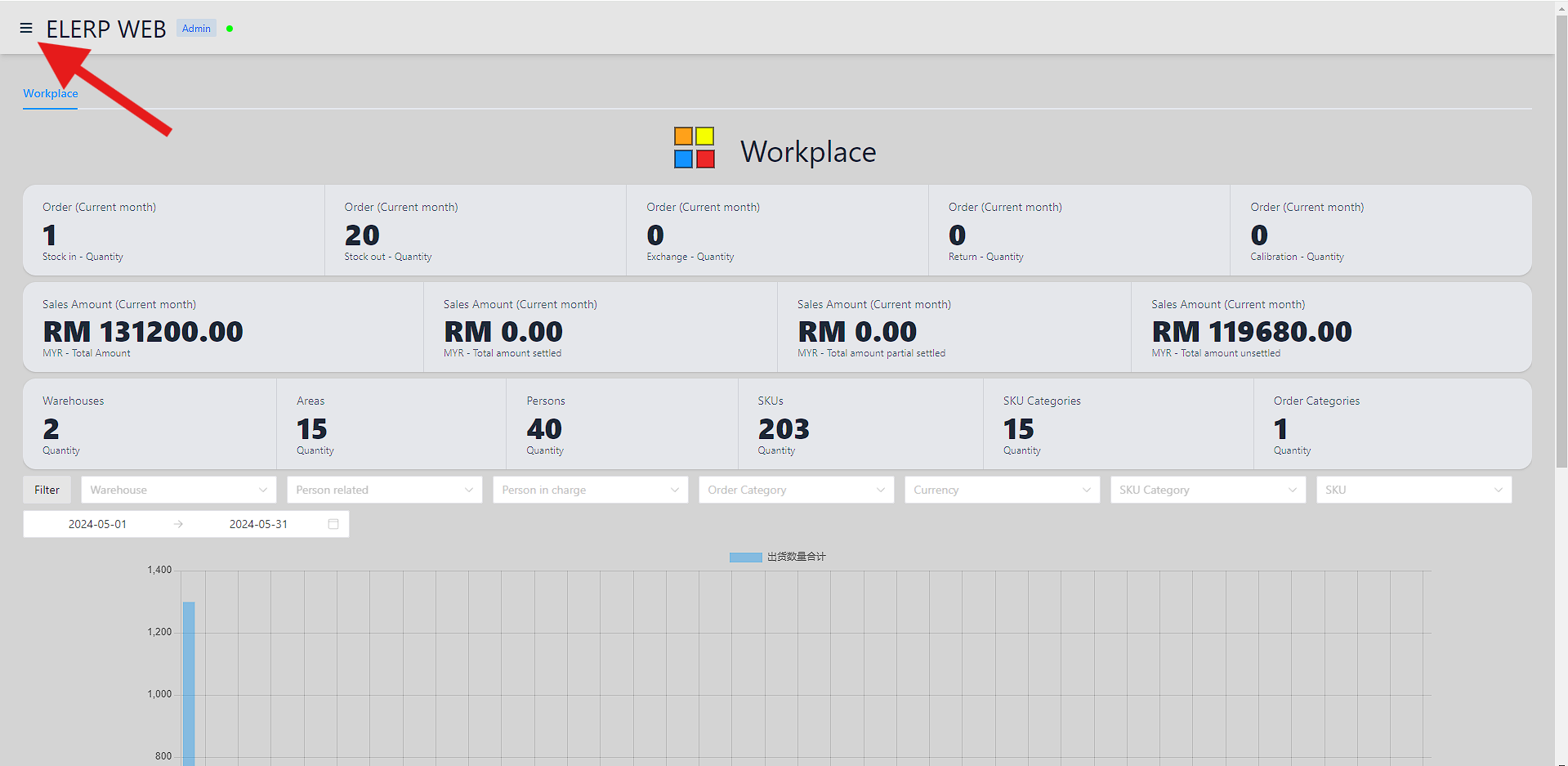1568x766 pixels.
Task: Click the start date 2024-05-01 field
Action: point(98,524)
